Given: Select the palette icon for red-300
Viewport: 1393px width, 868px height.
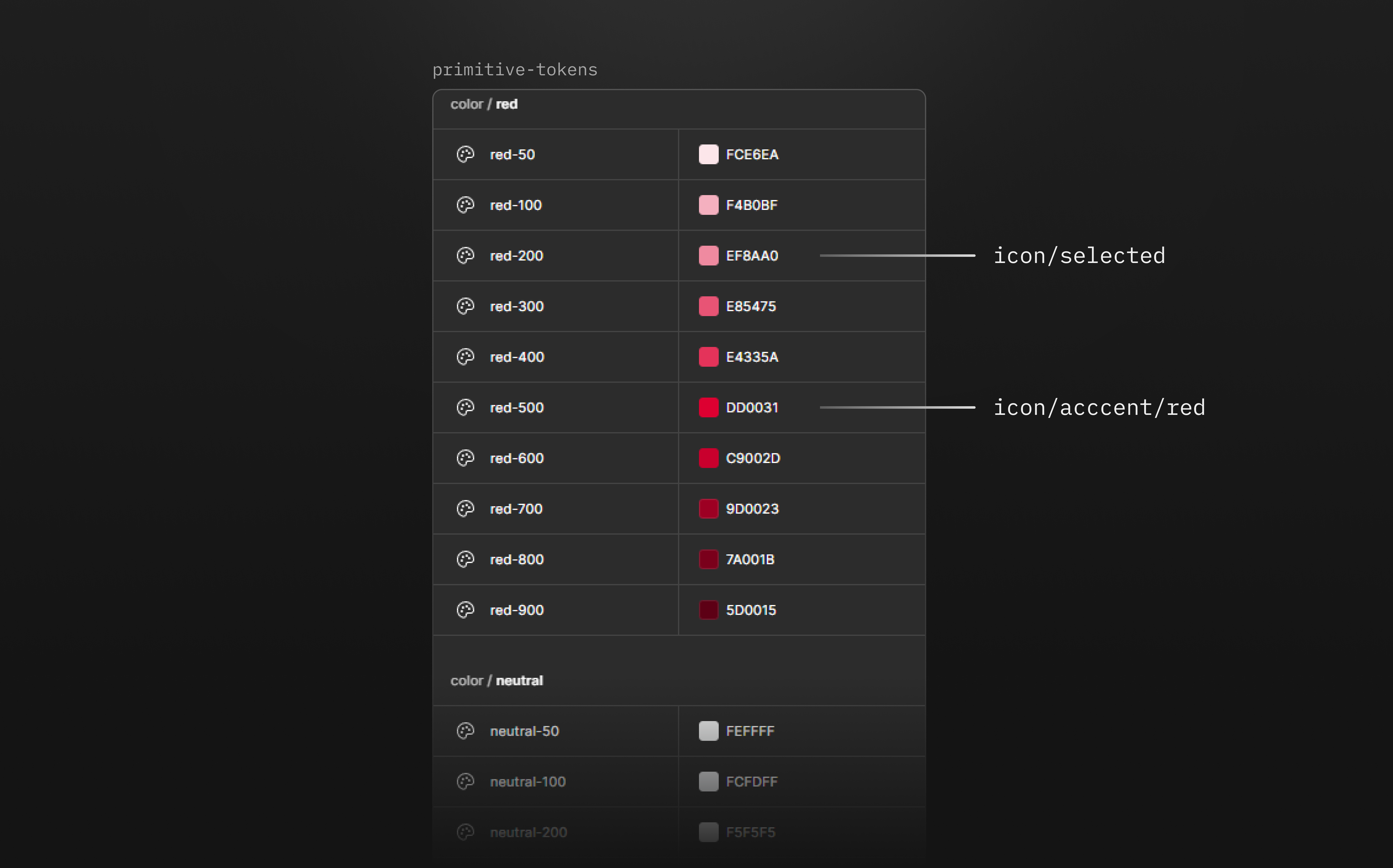Looking at the screenshot, I should pos(465,306).
